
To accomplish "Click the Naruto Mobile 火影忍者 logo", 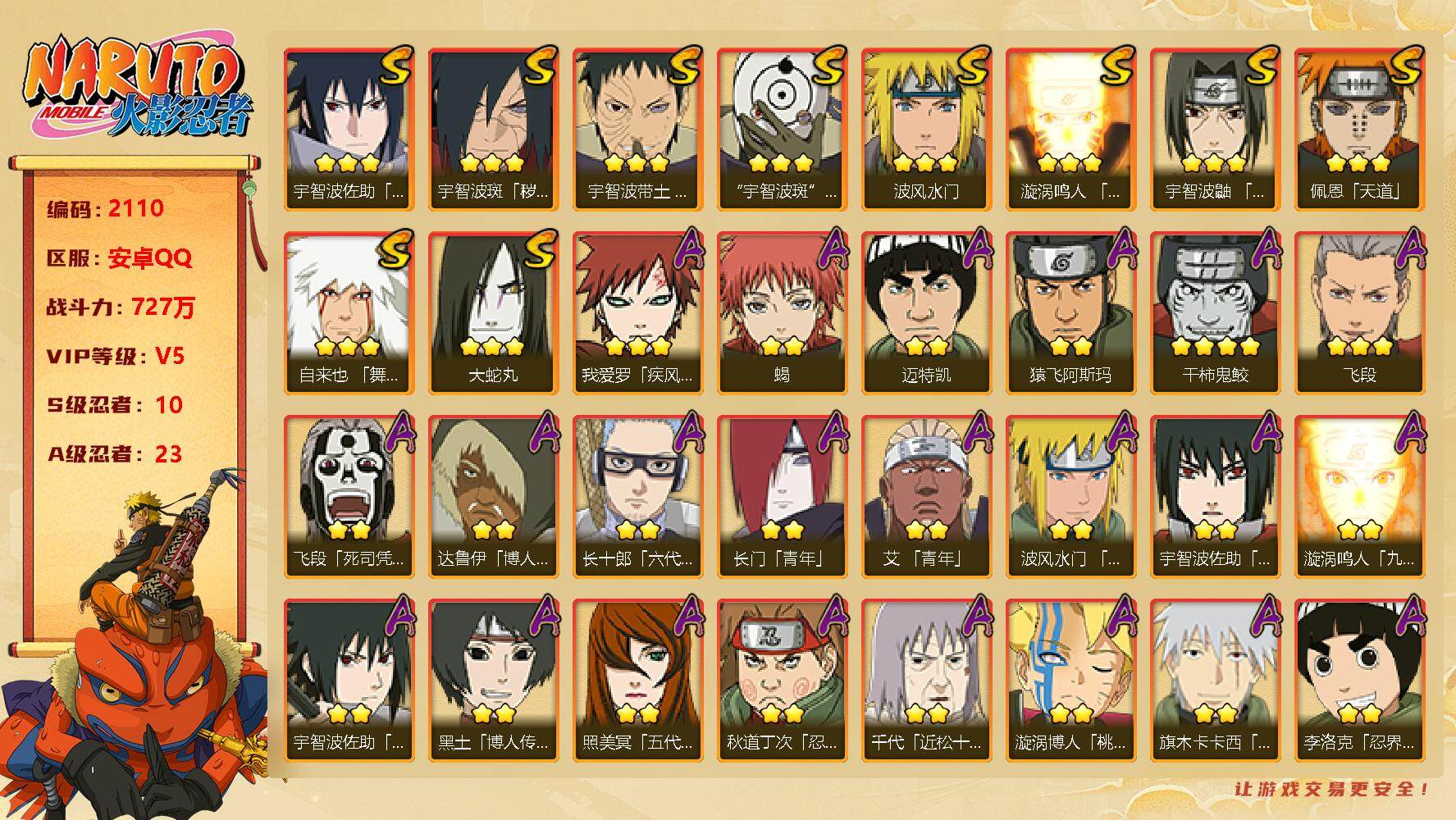I will 135,89.
